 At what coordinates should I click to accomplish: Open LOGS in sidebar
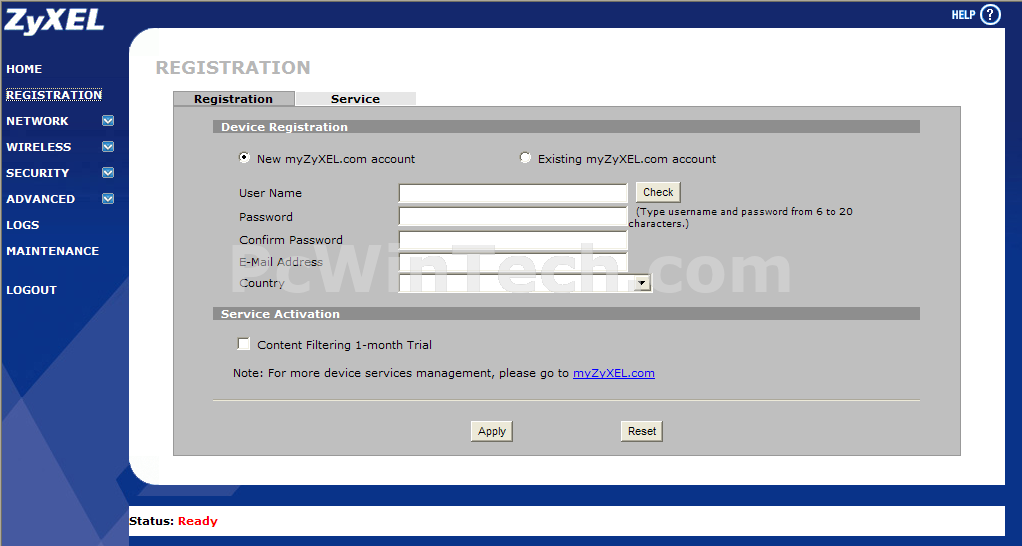[x=23, y=225]
